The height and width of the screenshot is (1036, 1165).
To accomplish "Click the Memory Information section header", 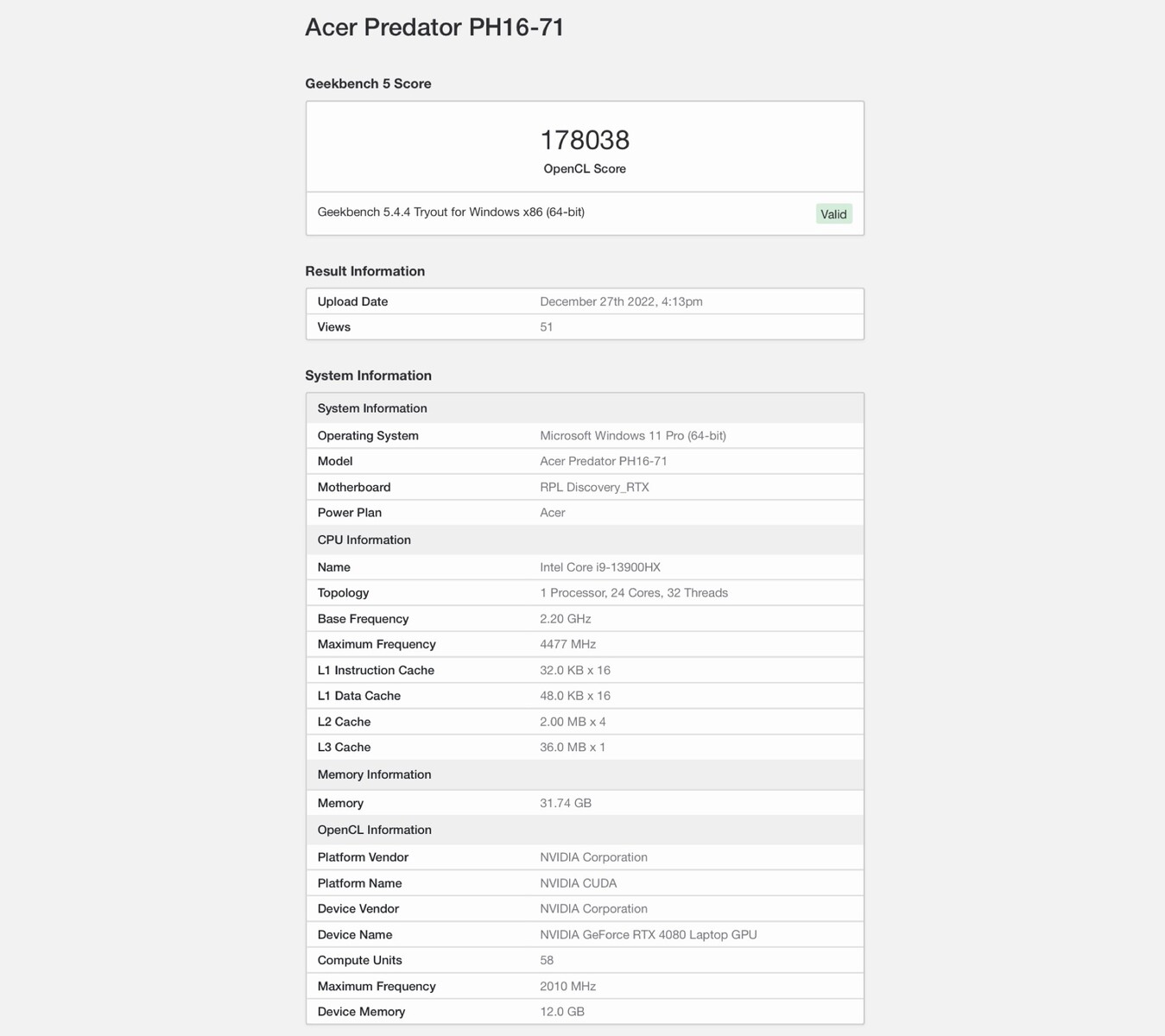I will coord(374,774).
